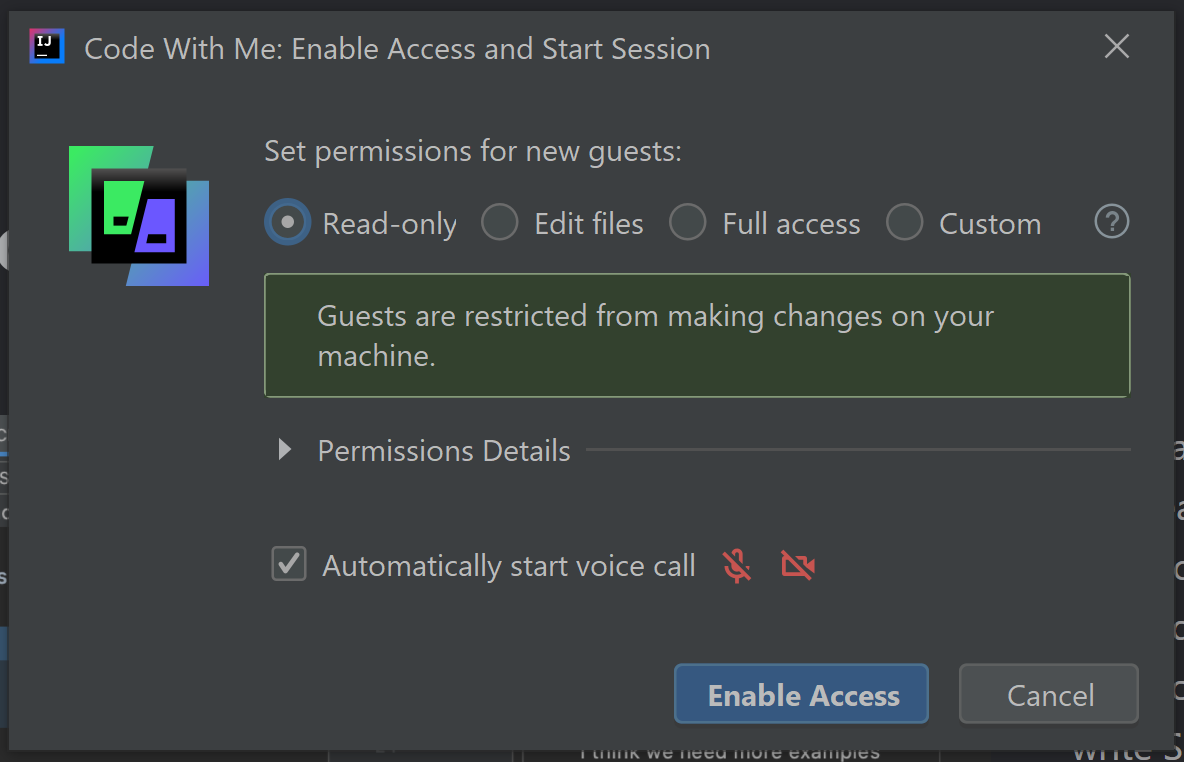This screenshot has width=1184, height=762.
Task: Click the collapsed tool window tab on left edge
Action: (4, 250)
